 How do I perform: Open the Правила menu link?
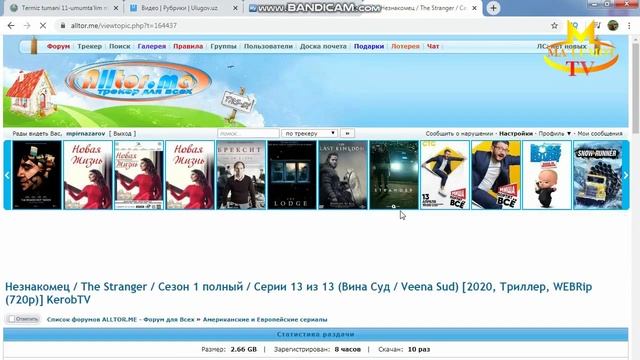[188, 46]
